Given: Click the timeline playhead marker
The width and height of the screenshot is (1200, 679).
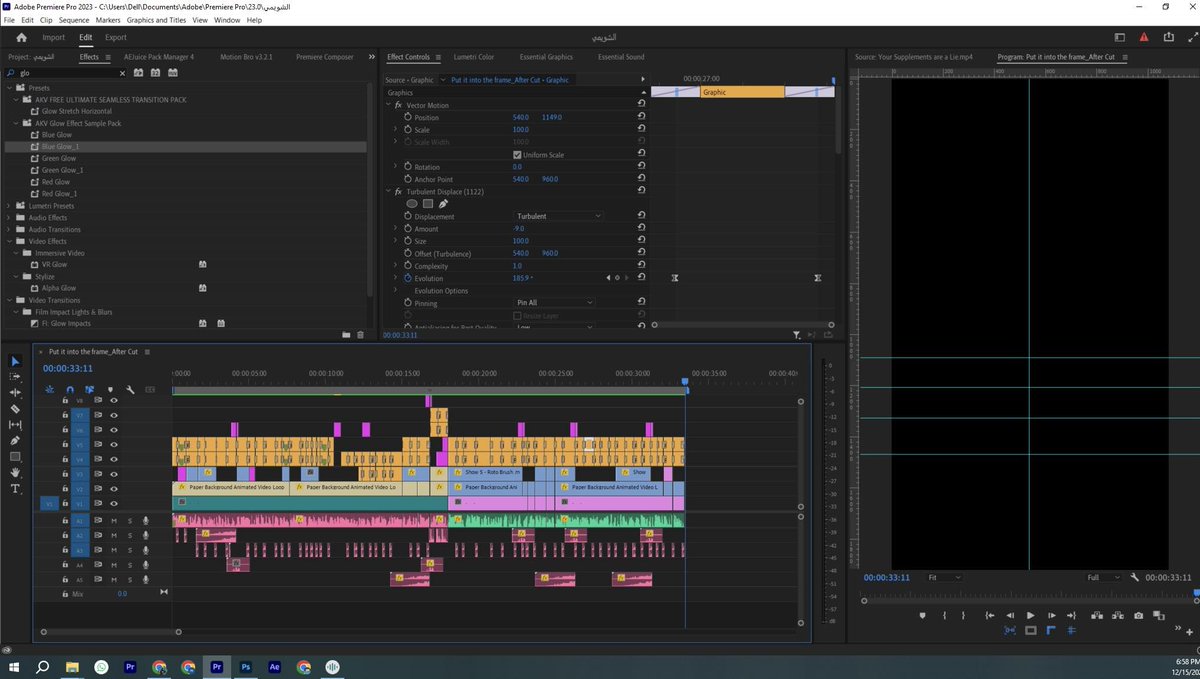Looking at the screenshot, I should coord(685,381).
